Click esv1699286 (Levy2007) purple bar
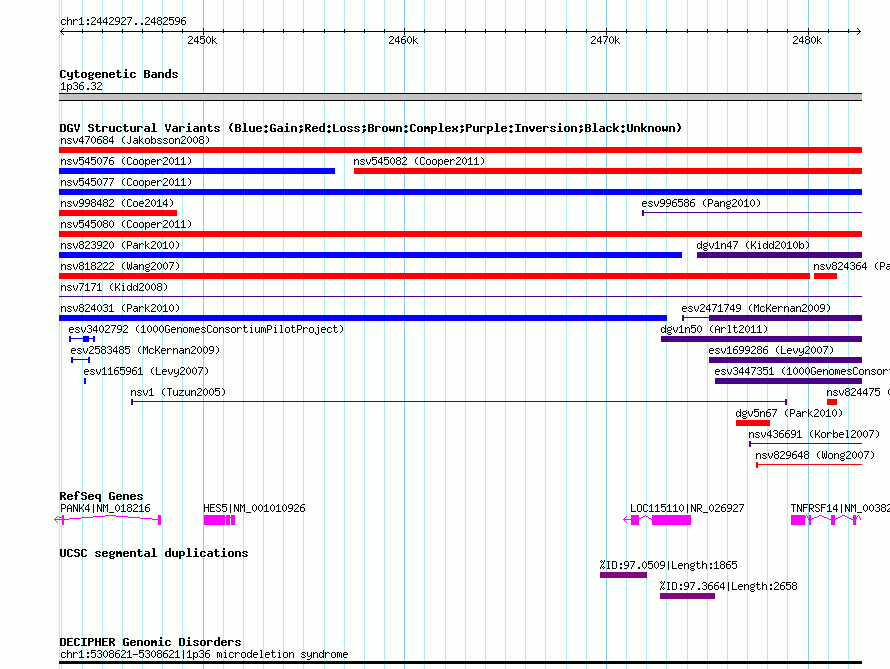890x669 pixels. (x=786, y=360)
